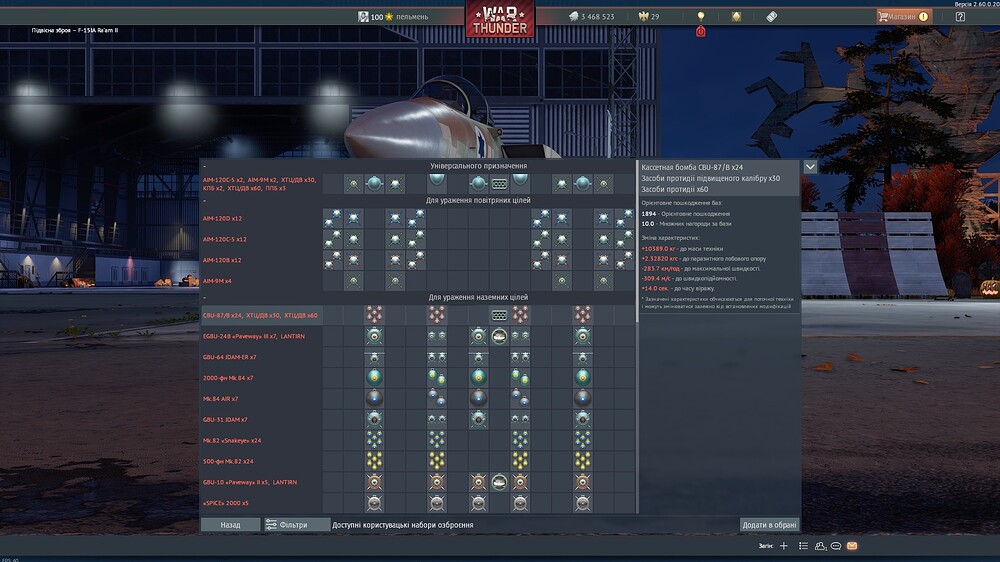Open player profile avatar next to пельмень
1000x562 pixels.
363,17
